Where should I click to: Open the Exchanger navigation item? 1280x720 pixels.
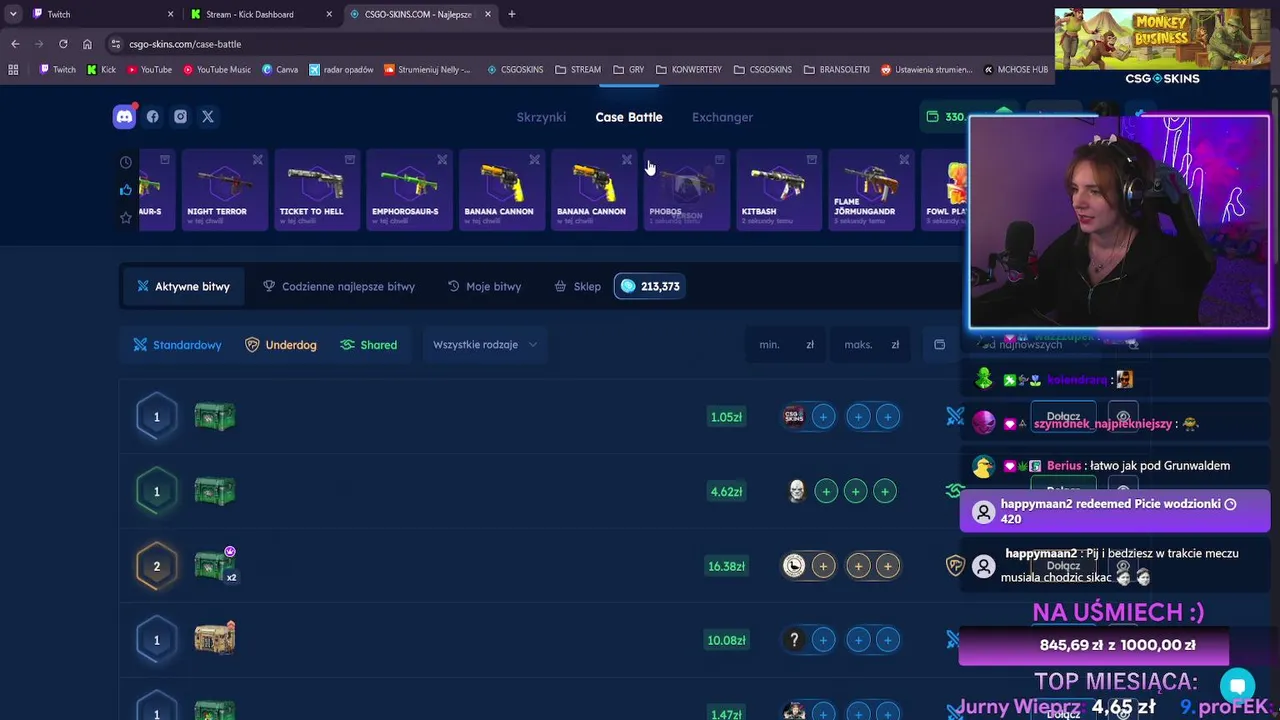722,117
